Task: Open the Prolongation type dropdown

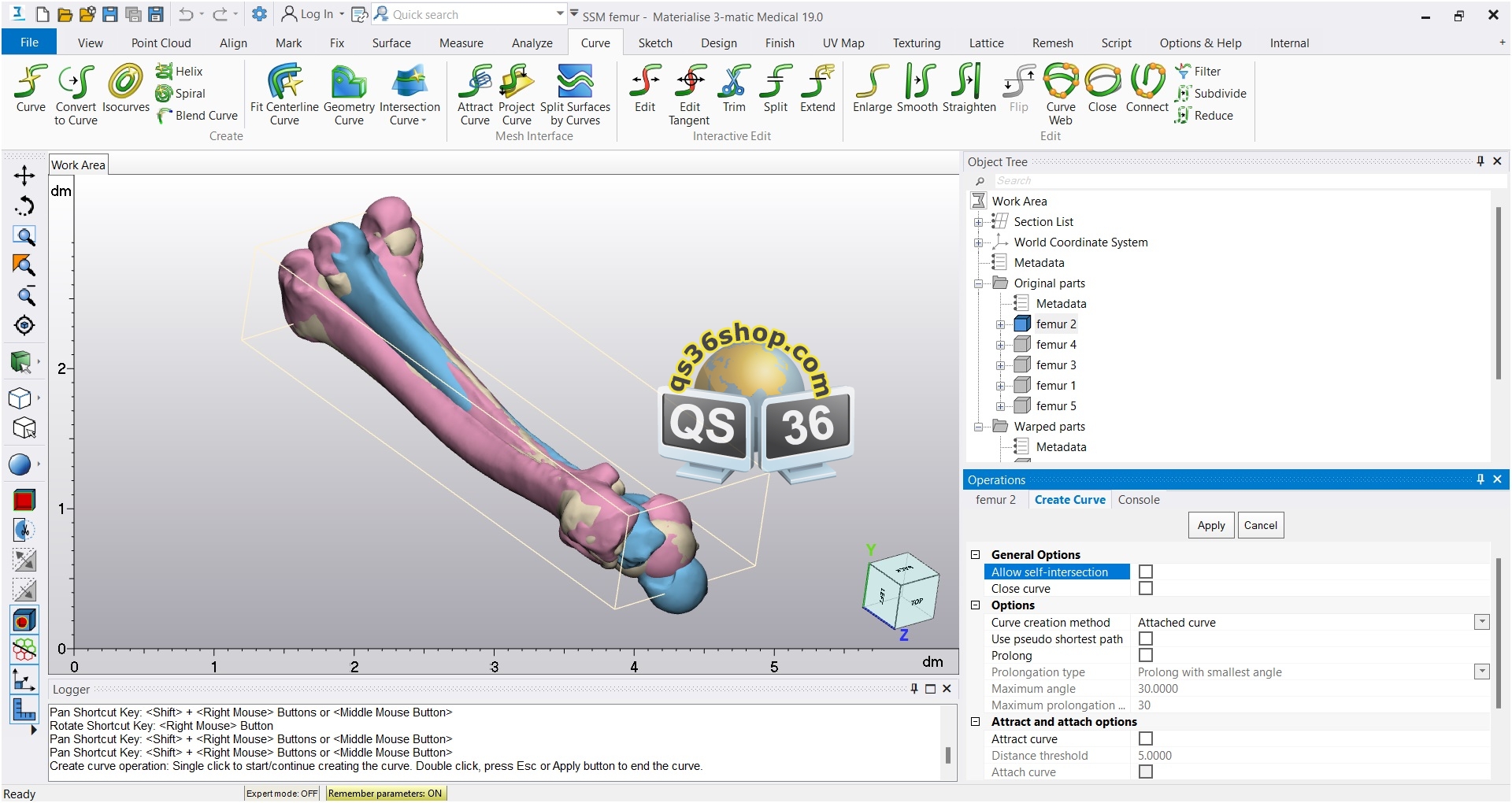Action: [1482, 672]
